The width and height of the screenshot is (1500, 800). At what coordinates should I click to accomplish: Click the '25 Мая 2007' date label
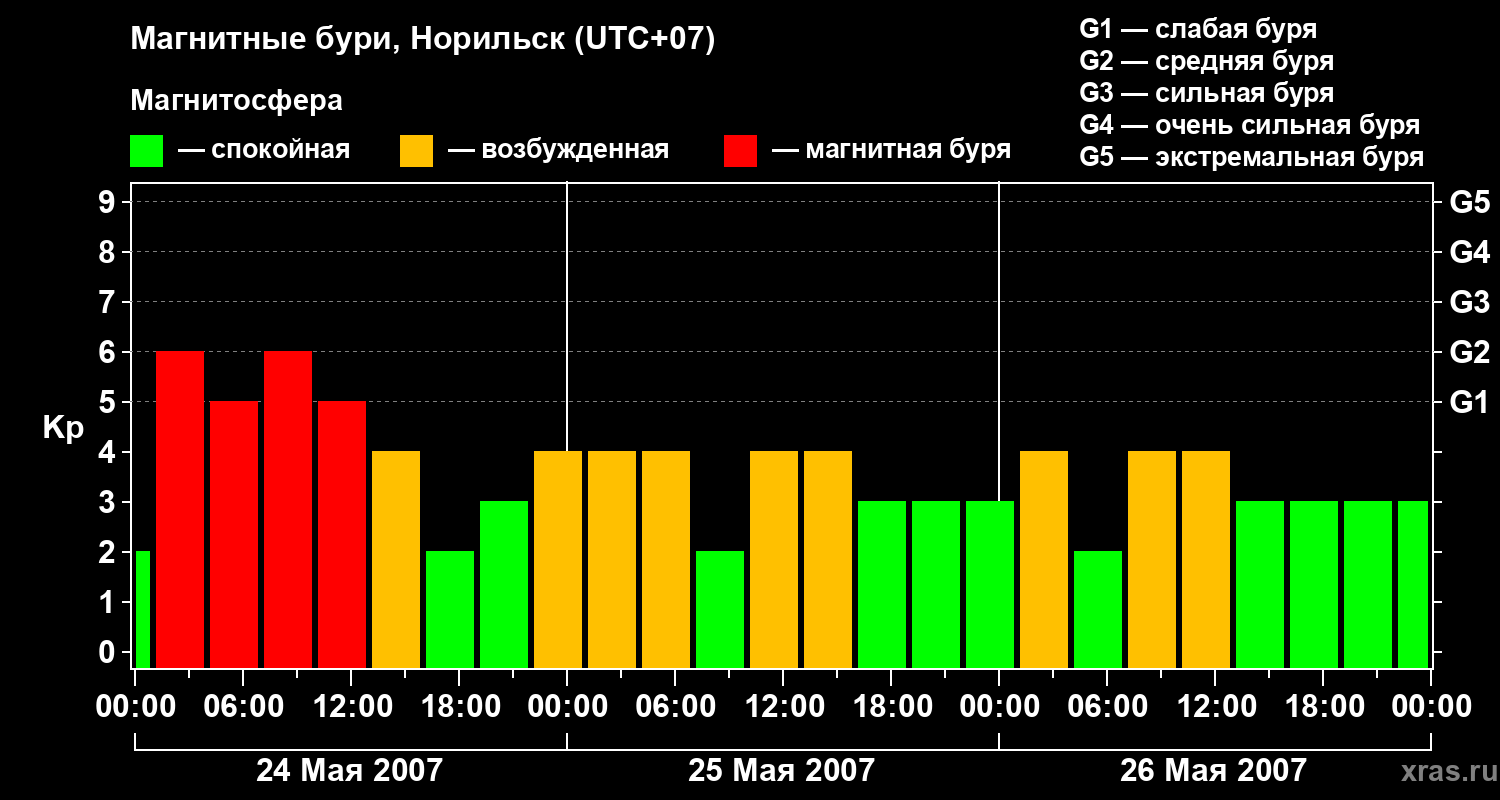[781, 770]
